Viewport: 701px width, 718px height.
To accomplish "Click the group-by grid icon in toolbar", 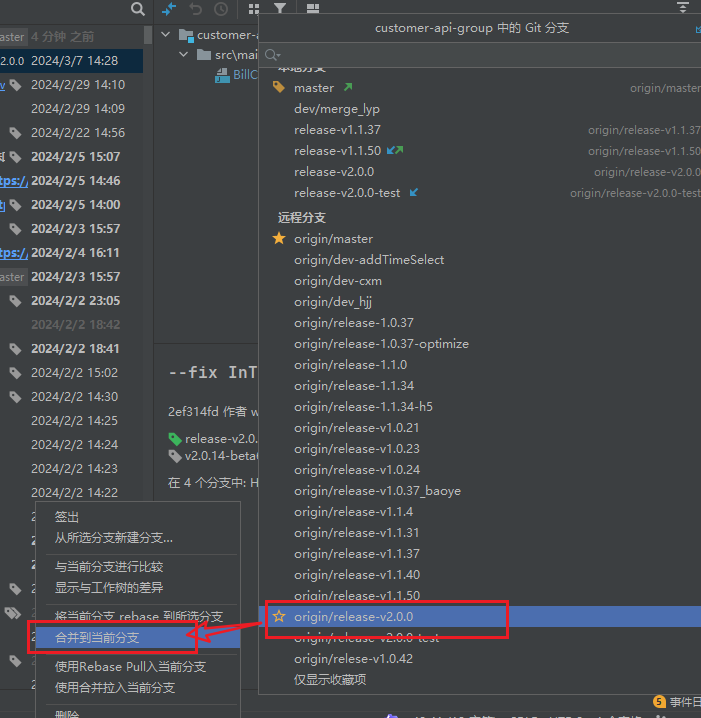I will click(x=254, y=9).
